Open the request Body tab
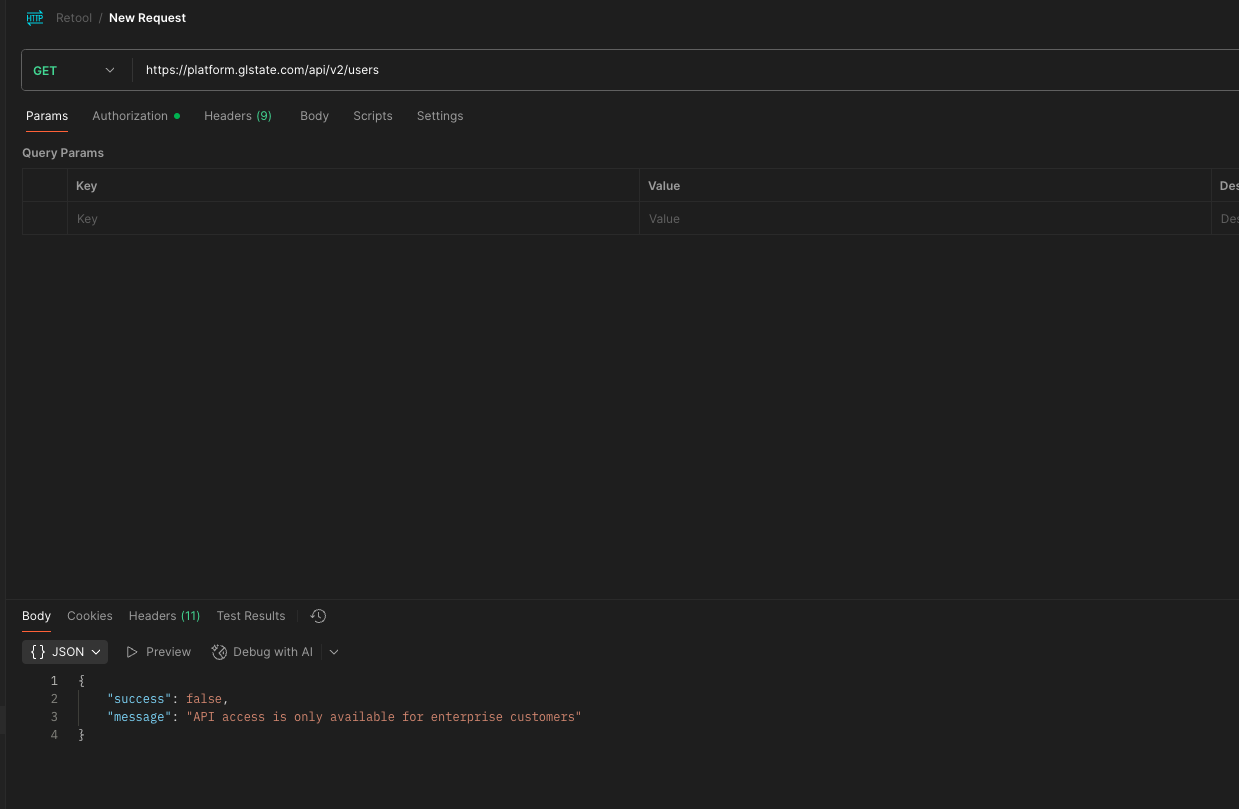1239x809 pixels. pos(314,116)
